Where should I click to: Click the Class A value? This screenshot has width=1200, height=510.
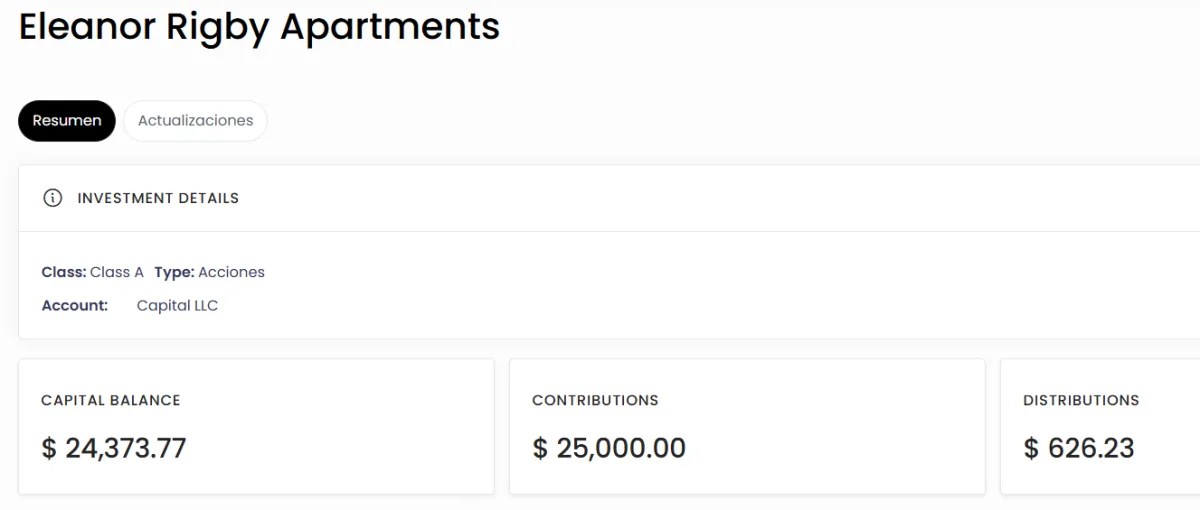click(117, 272)
